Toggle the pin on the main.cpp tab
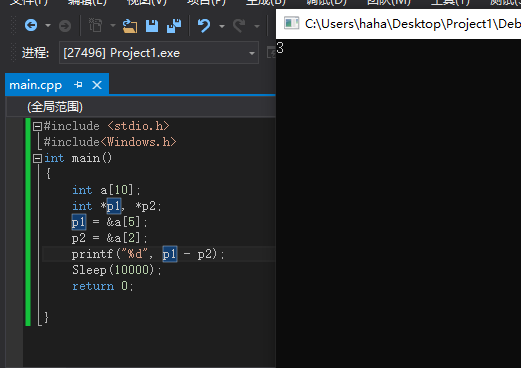The height and width of the screenshot is (368, 521). 78,85
